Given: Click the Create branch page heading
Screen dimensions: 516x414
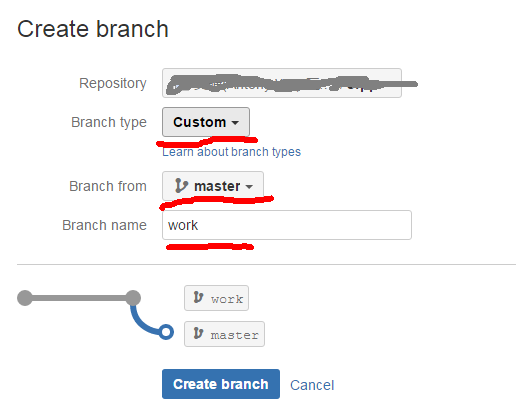Looking at the screenshot, I should [x=93, y=29].
